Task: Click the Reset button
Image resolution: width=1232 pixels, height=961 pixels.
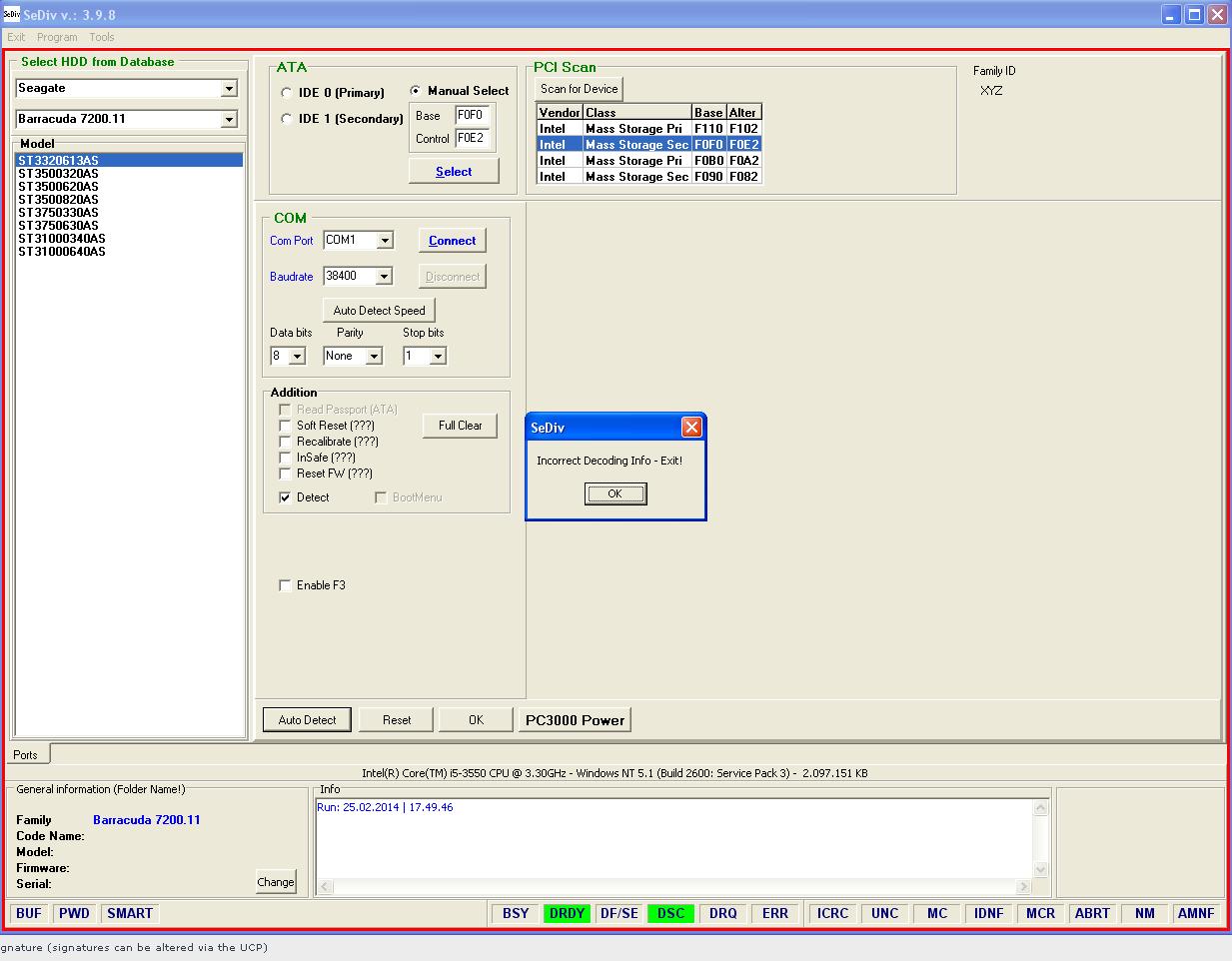Action: (397, 720)
